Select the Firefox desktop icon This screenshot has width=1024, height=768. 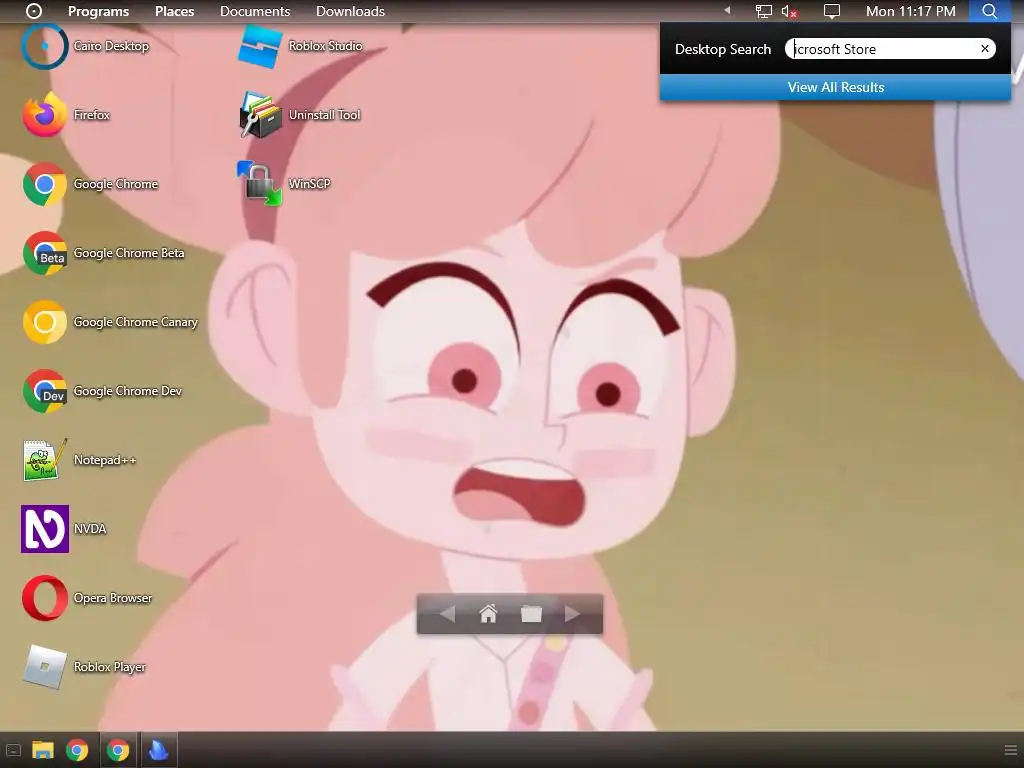(x=44, y=115)
